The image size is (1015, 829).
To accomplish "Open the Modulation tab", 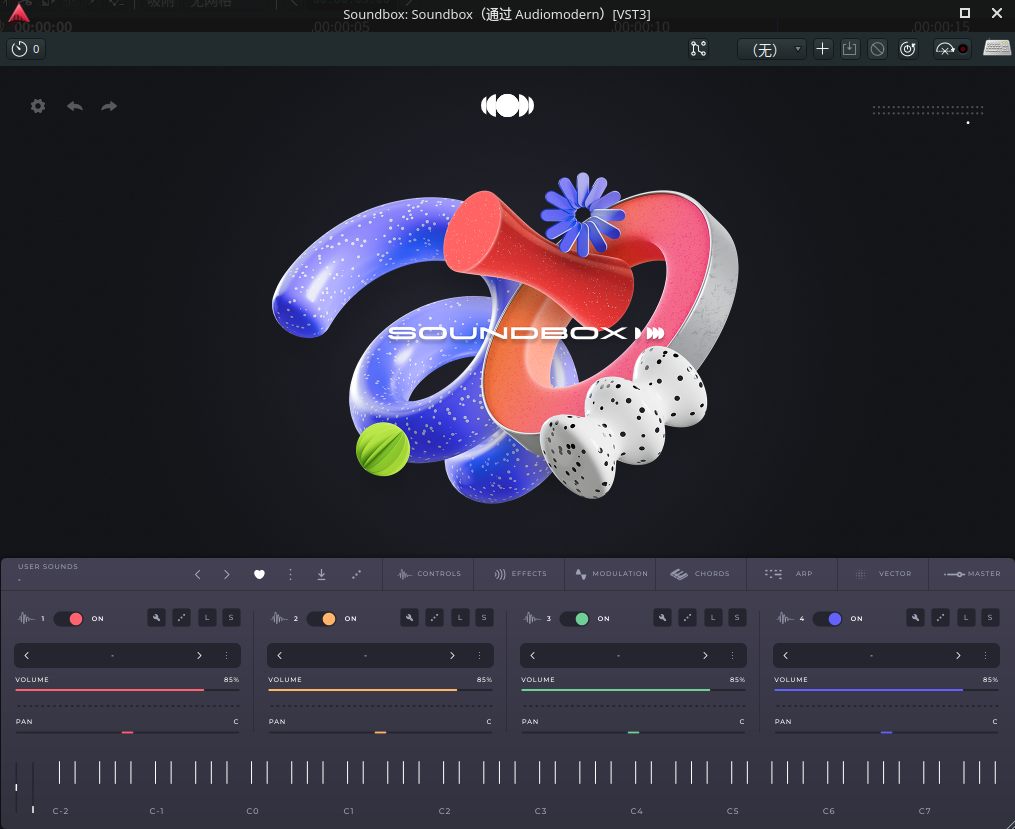I will click(x=610, y=574).
